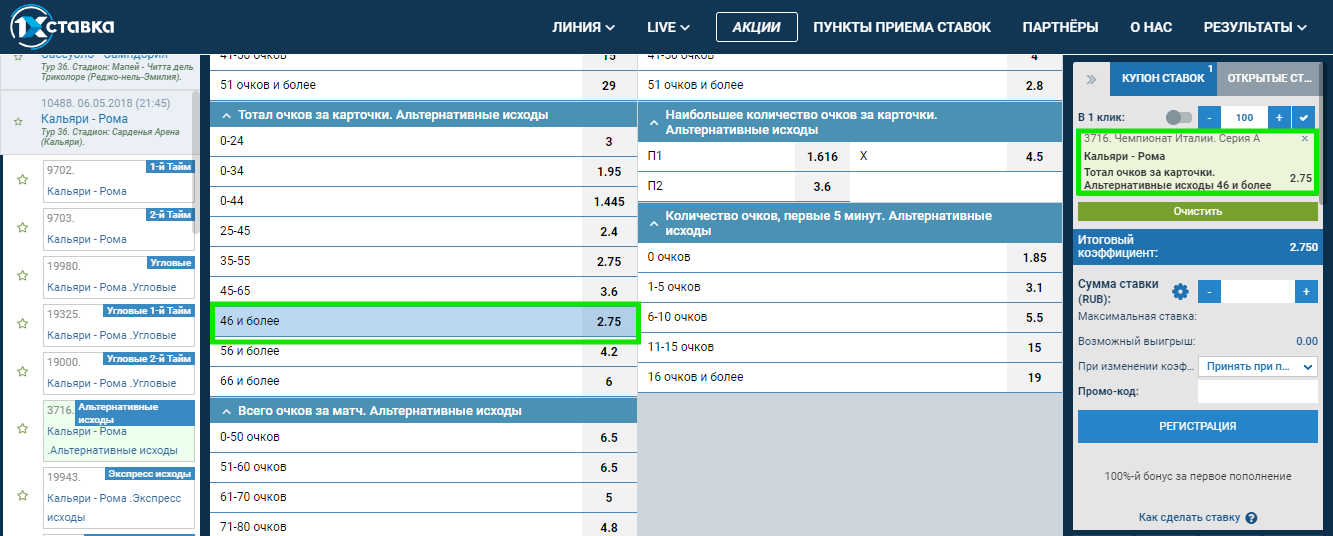Image resolution: width=1333 pixels, height=536 pixels.
Task: Select odds 3.6 for 45-65
Action: point(609,292)
